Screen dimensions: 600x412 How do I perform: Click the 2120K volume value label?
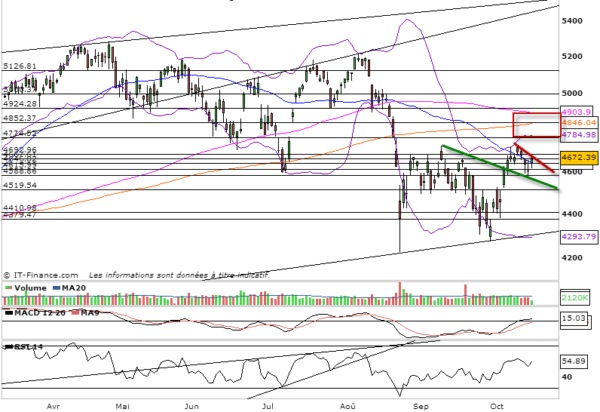(x=575, y=298)
